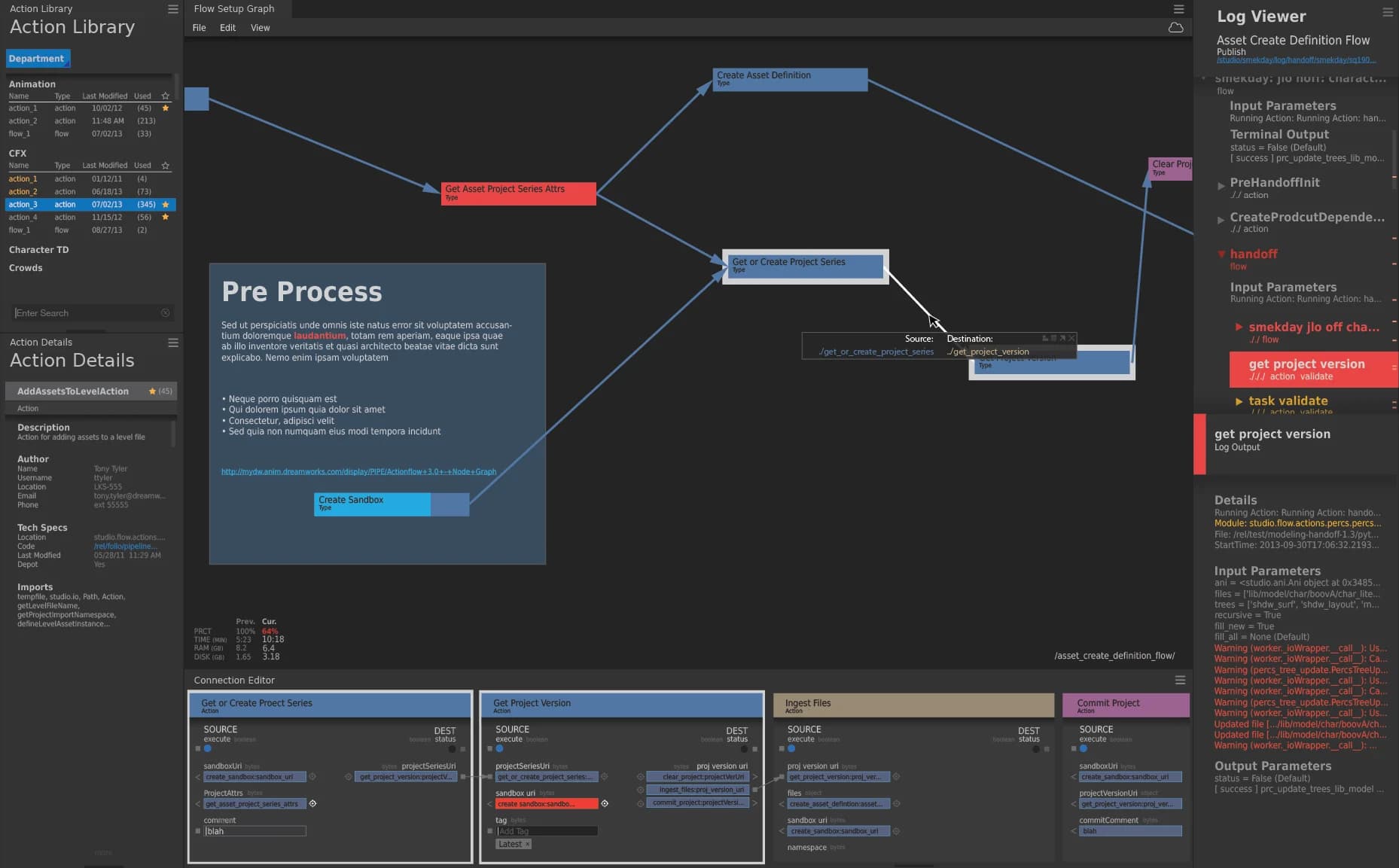Click target icon next to ProjectAttrs get_asset_project_series_attrs
The image size is (1399, 868).
[312, 804]
